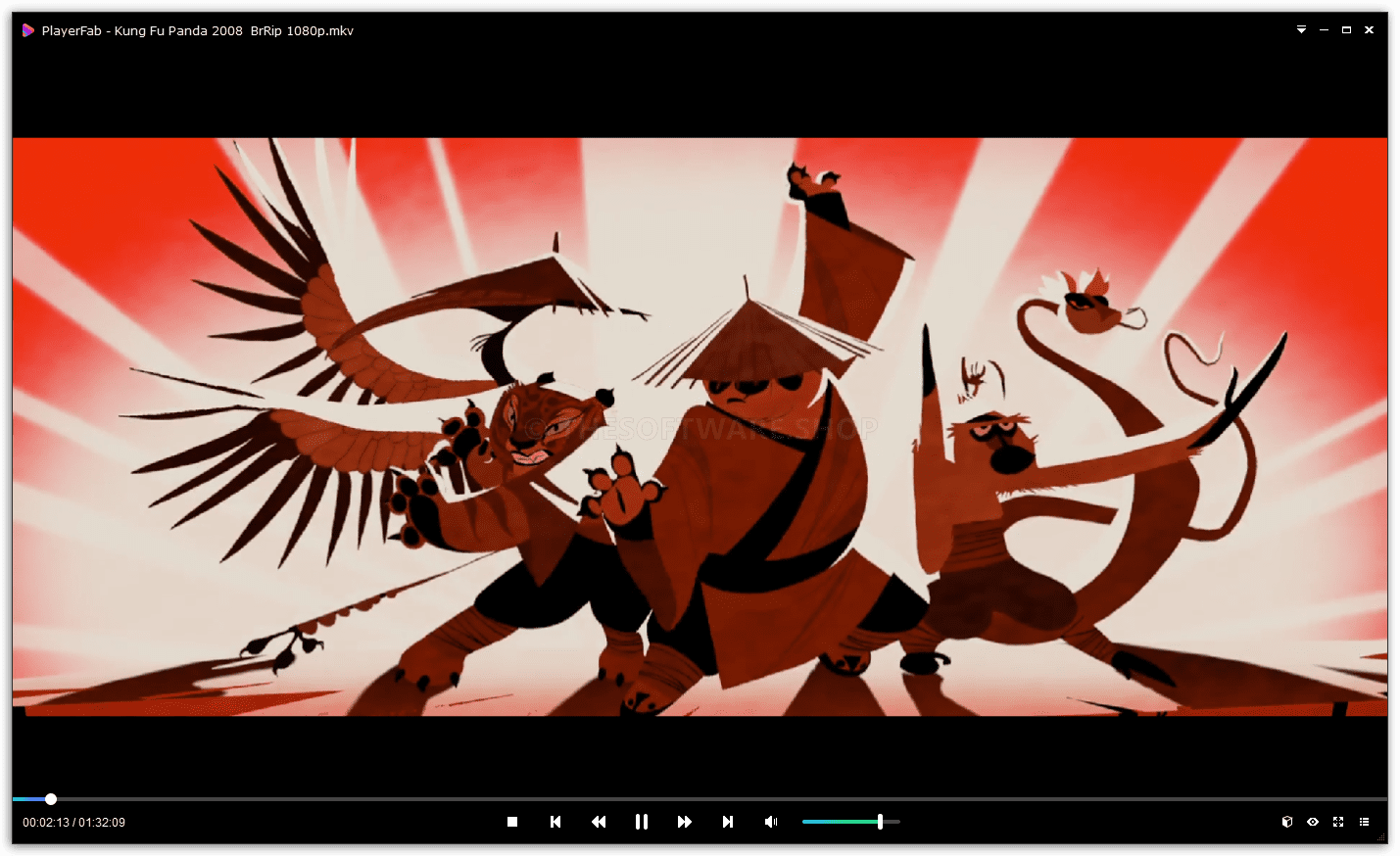1400x856 pixels.
Task: Stop the video playback
Action: 512,822
